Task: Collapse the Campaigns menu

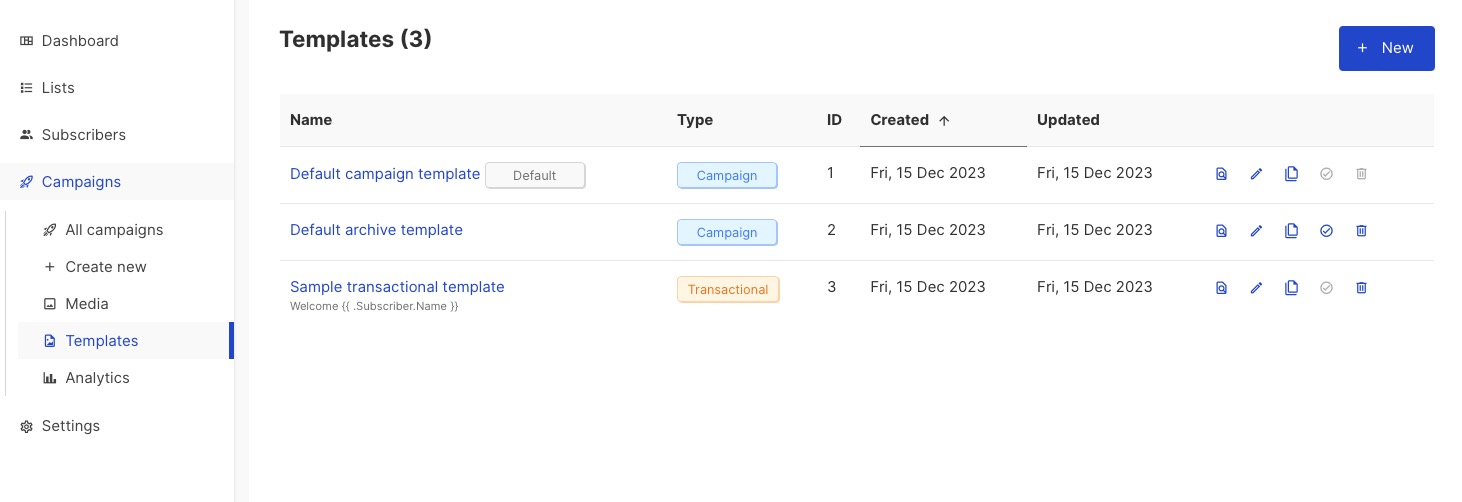Action: click(x=117, y=182)
